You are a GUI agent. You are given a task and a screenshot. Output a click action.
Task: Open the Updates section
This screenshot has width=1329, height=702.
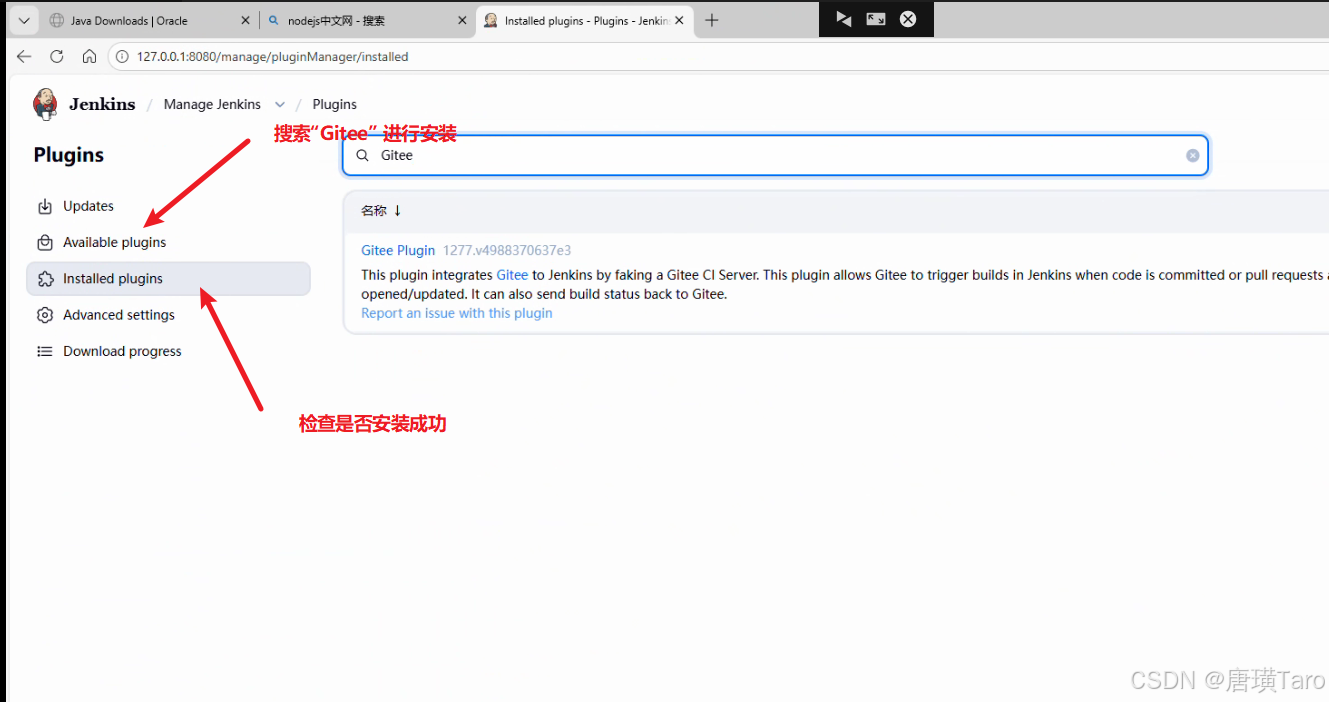168,206
